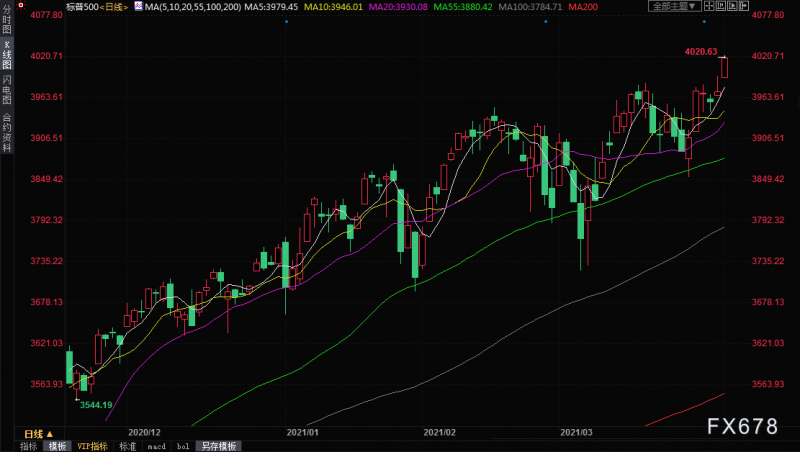The image size is (800, 452).
Task: Click the 2021/02 date label on time axis
Action: 439,432
